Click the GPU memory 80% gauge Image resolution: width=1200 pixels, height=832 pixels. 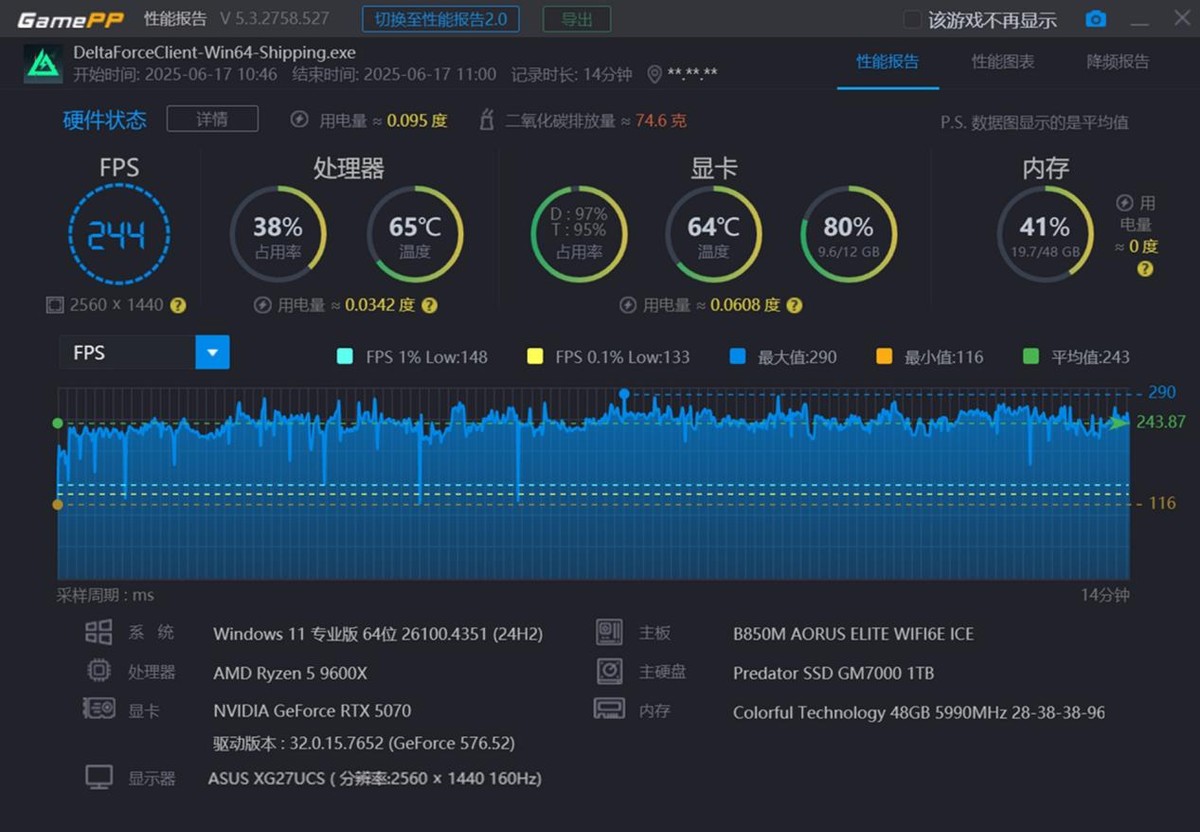tap(848, 235)
